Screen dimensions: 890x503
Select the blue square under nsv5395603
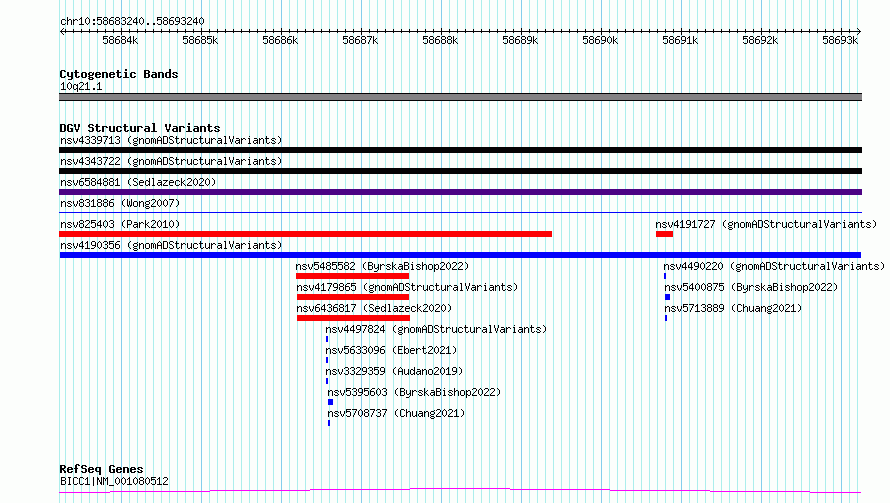[x=330, y=402]
